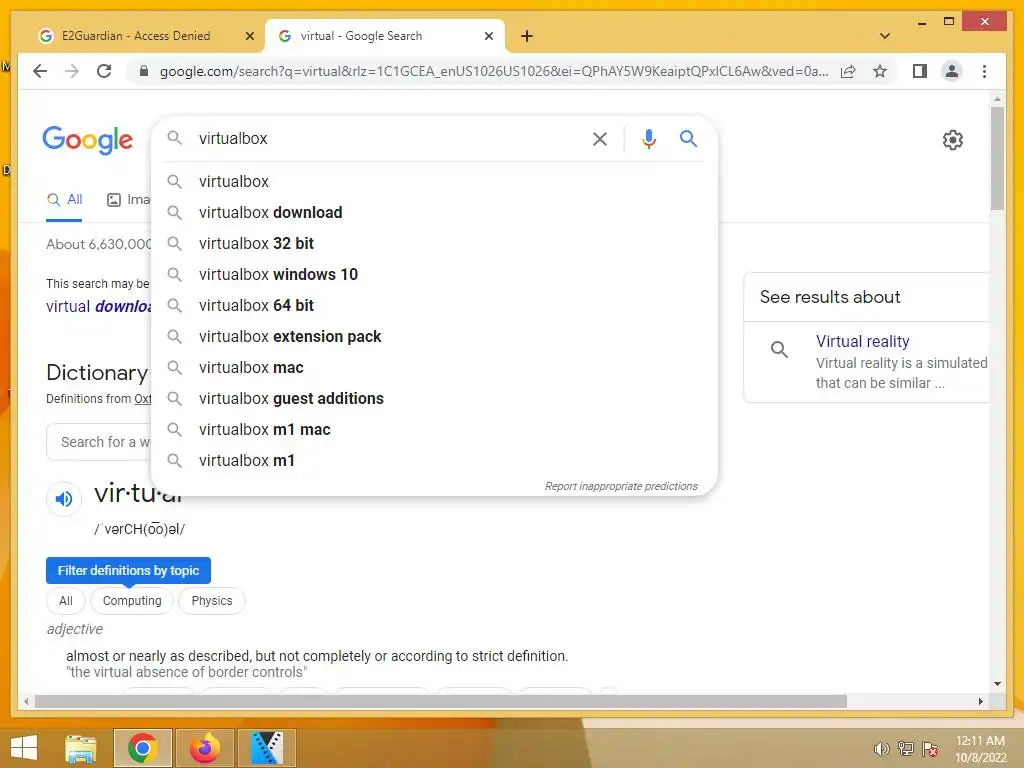Select the All results tab
Viewport: 1024px width, 768px height.
pyautogui.click(x=64, y=200)
